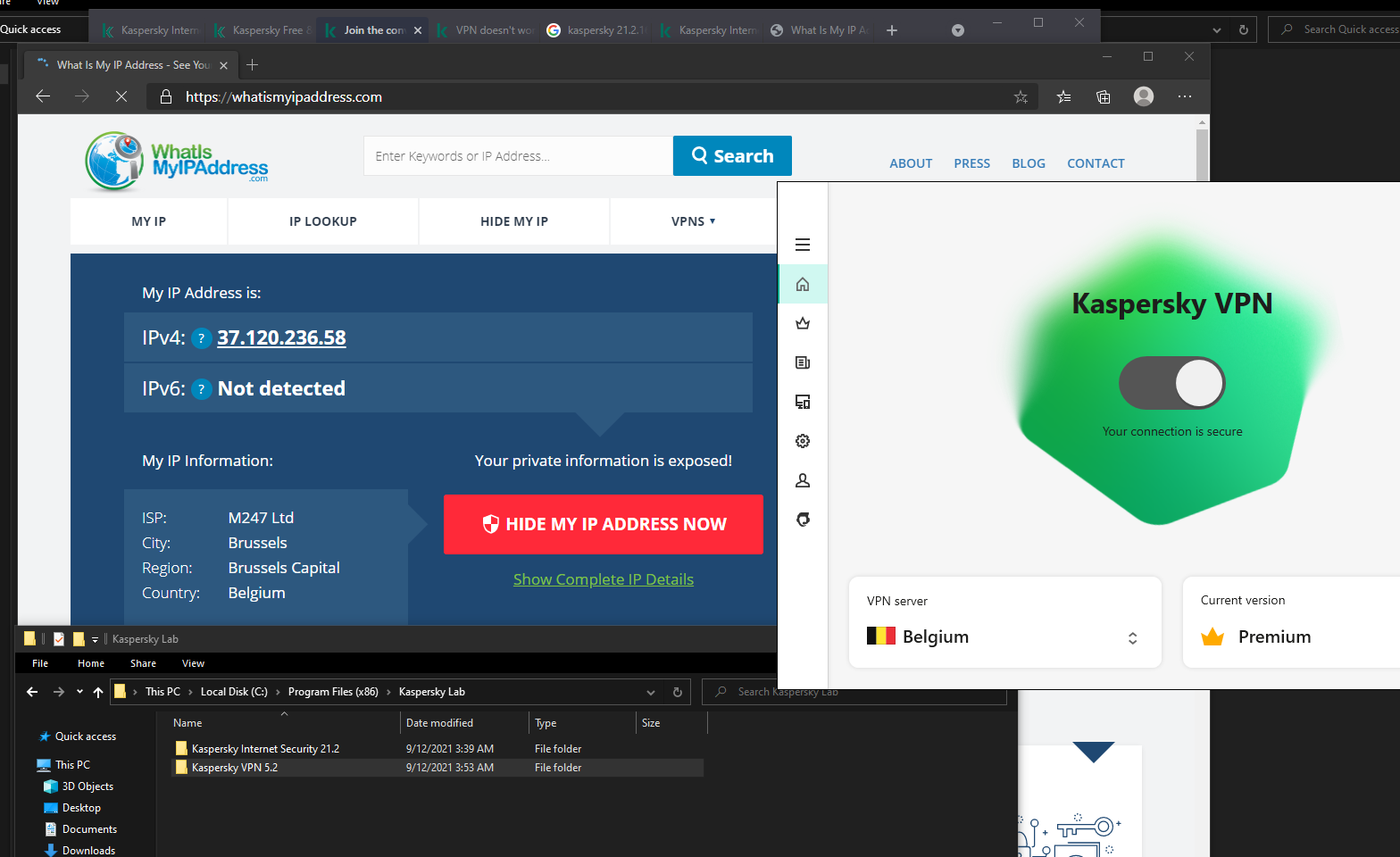The image size is (1400, 857).
Task: Switch to the kaspersky 21.2 Google tab
Action: click(x=596, y=30)
